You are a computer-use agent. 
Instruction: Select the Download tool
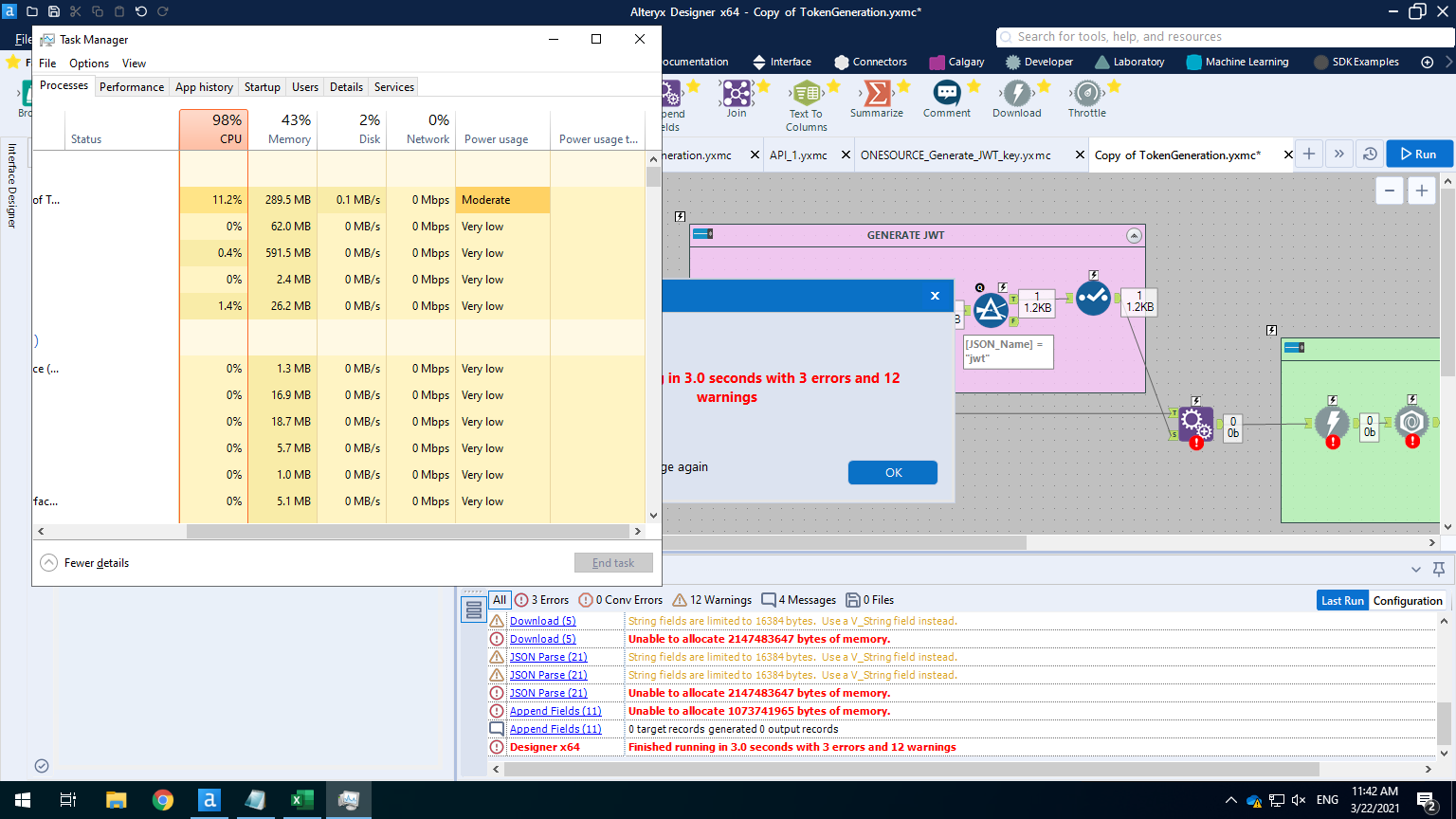(1017, 95)
